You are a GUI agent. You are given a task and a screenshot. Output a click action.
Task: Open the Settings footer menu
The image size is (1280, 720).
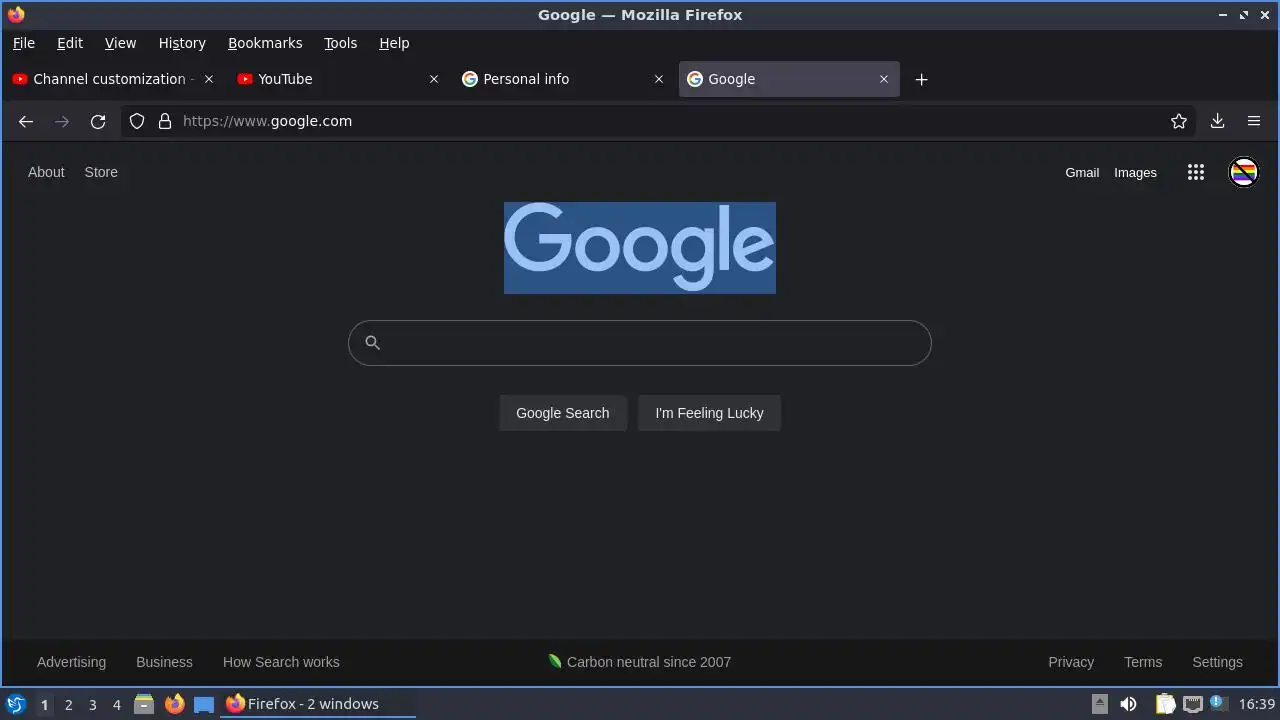click(1217, 662)
